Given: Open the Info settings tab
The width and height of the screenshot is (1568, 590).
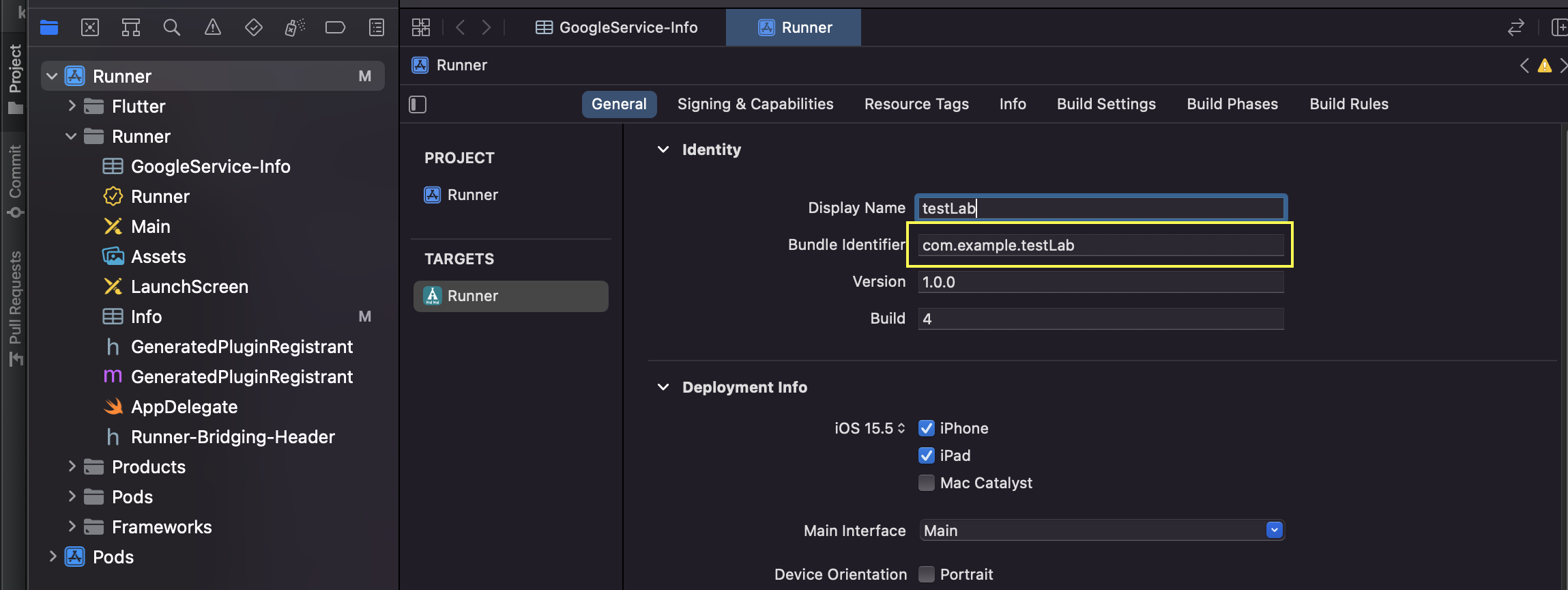Looking at the screenshot, I should click(x=1013, y=104).
